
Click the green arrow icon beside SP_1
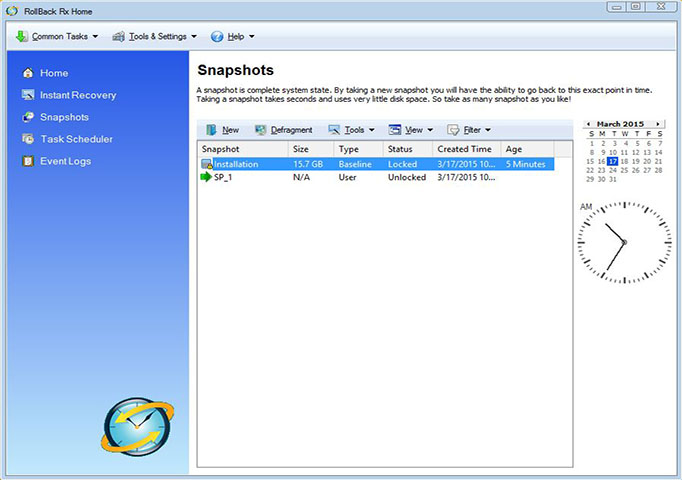[x=206, y=177]
